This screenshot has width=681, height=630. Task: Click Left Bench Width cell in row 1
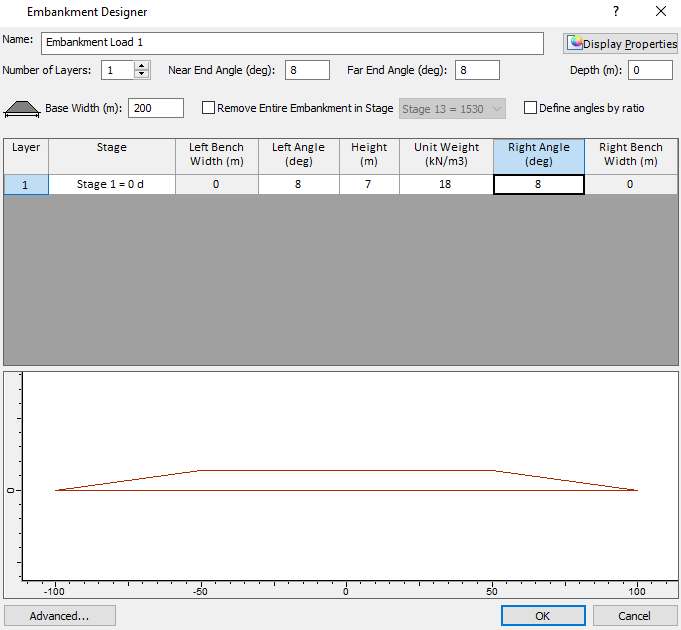tap(217, 185)
